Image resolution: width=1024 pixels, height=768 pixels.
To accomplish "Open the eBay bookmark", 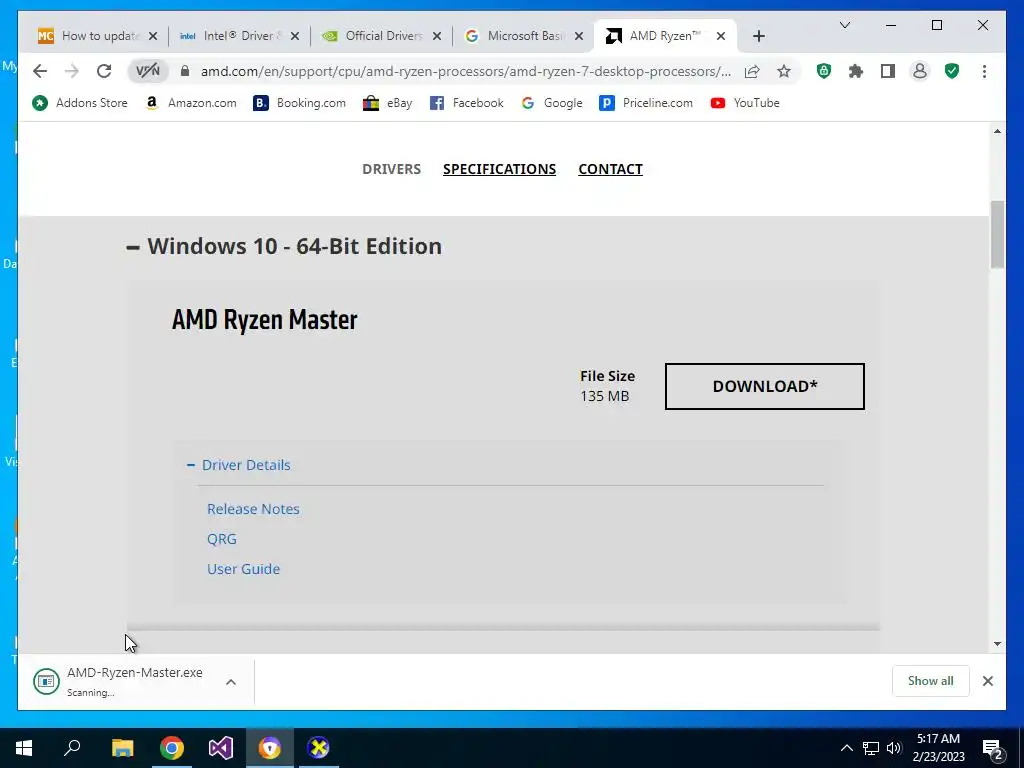I will (x=388, y=103).
